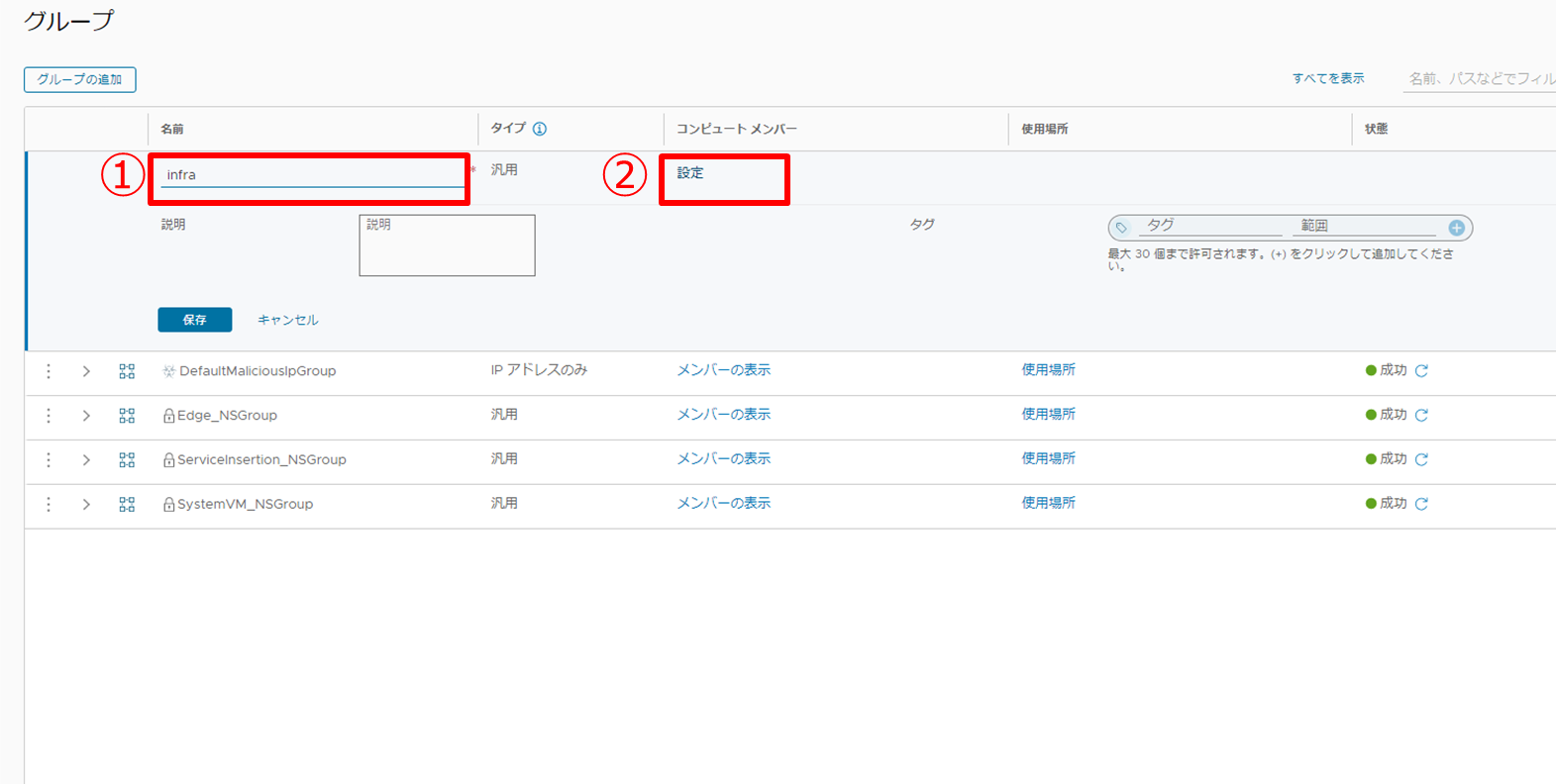The height and width of the screenshot is (784, 1556).
Task: Refresh status of Edge_NSGroup row
Action: [1421, 415]
